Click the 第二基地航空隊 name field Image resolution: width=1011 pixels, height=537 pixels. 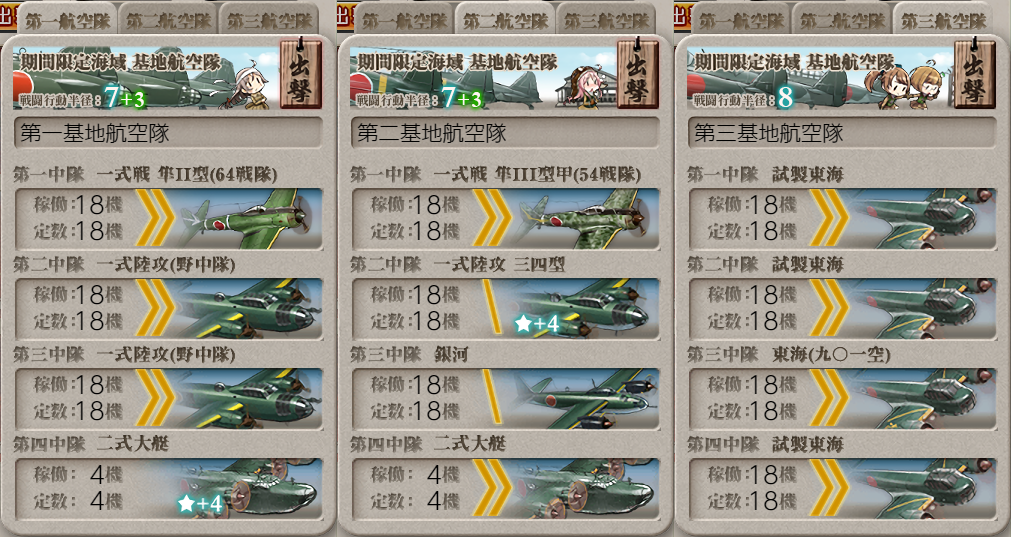[506, 133]
